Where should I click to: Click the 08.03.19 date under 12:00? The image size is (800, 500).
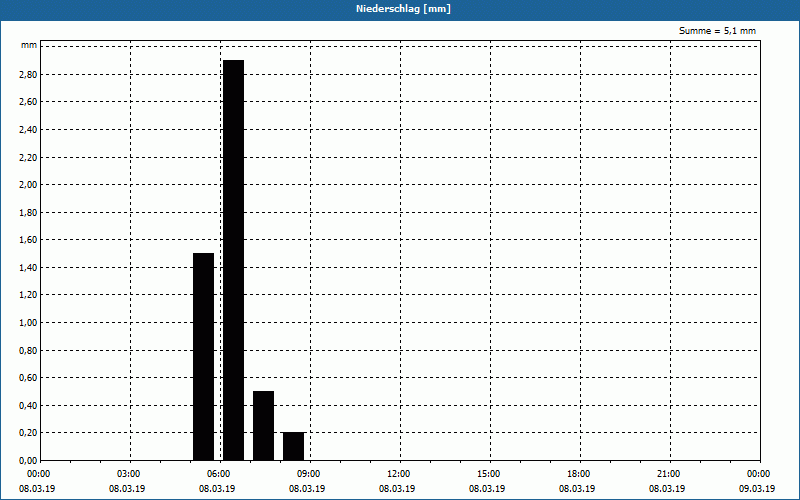click(397, 489)
